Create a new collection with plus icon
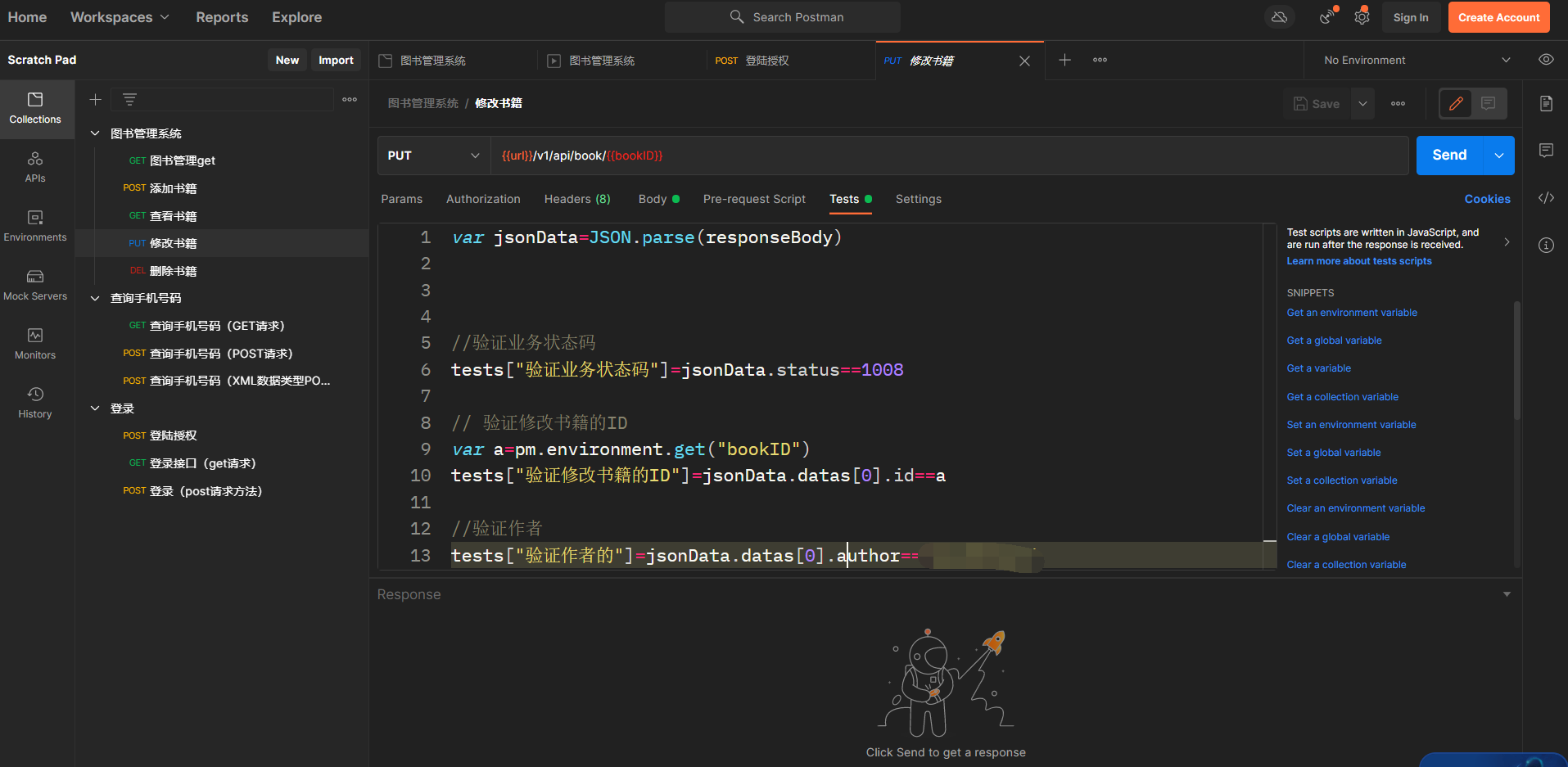 pyautogui.click(x=95, y=100)
